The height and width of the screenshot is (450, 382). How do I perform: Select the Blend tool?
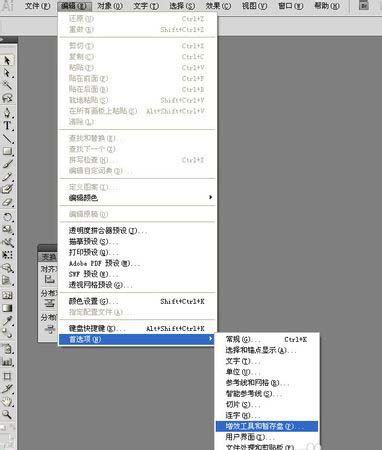pyautogui.click(x=7, y=333)
